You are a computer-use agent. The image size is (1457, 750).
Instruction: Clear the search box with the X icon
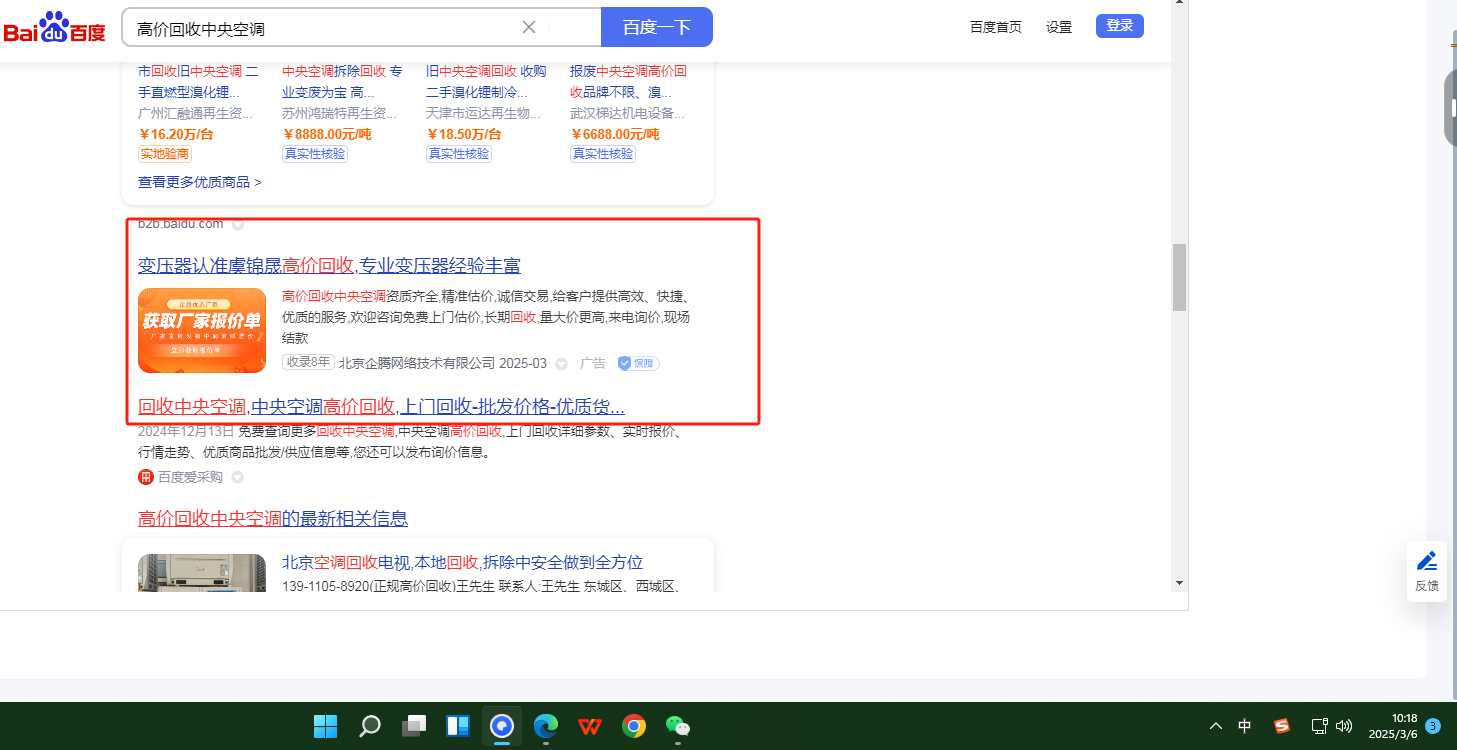[x=529, y=27]
